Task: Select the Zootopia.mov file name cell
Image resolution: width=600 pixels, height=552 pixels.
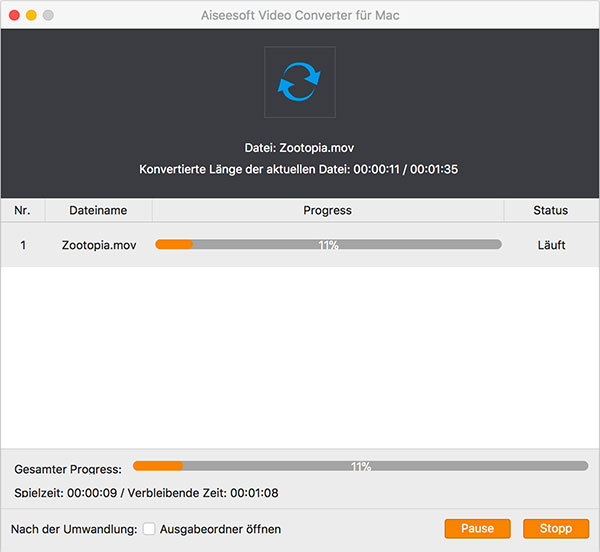Action: pos(99,245)
